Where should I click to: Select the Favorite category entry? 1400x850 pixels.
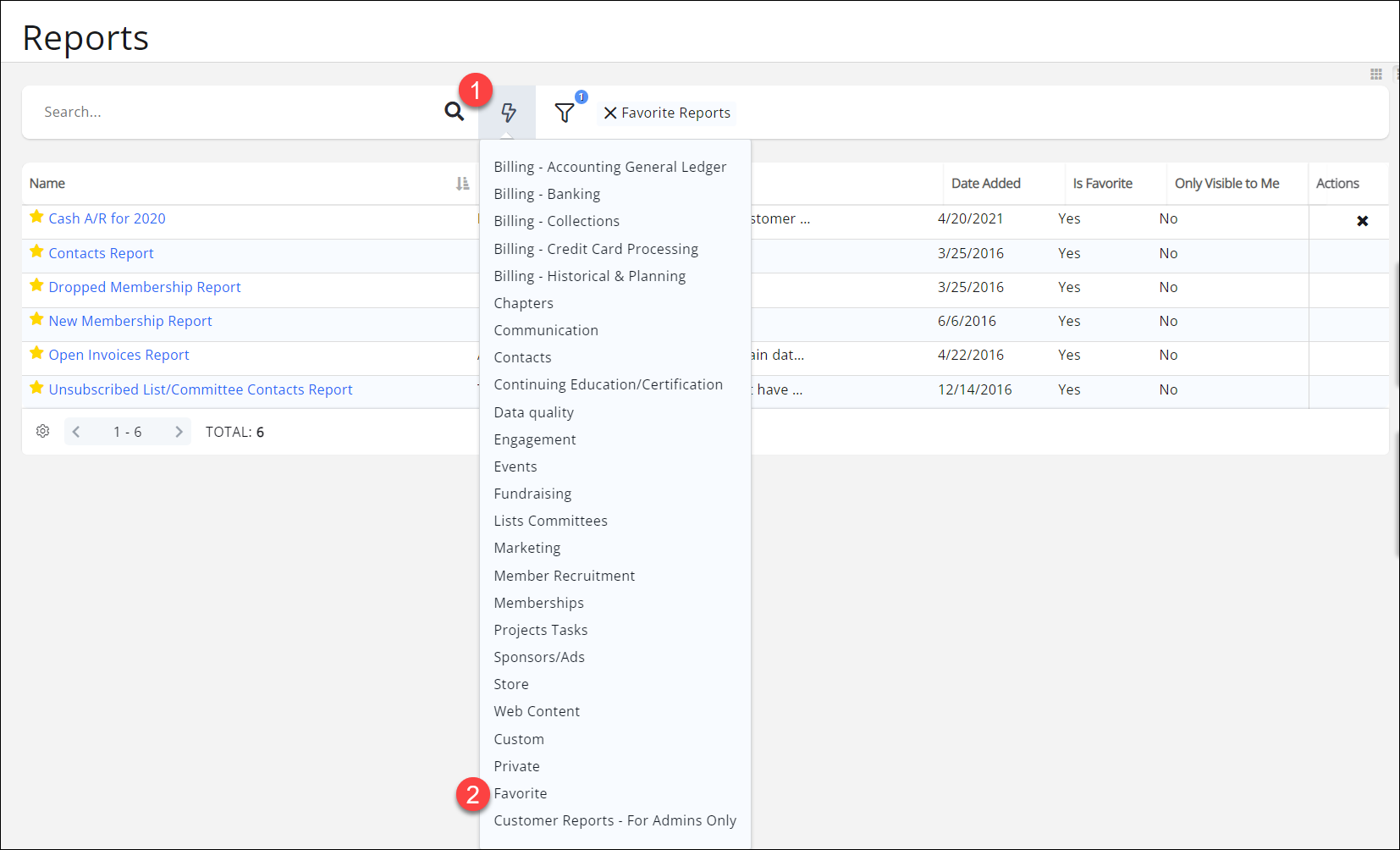521,793
